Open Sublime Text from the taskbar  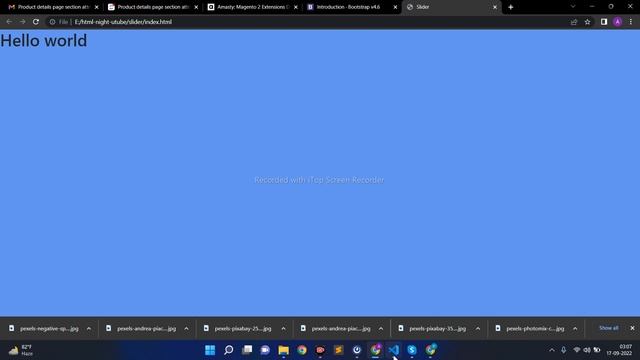pos(338,350)
